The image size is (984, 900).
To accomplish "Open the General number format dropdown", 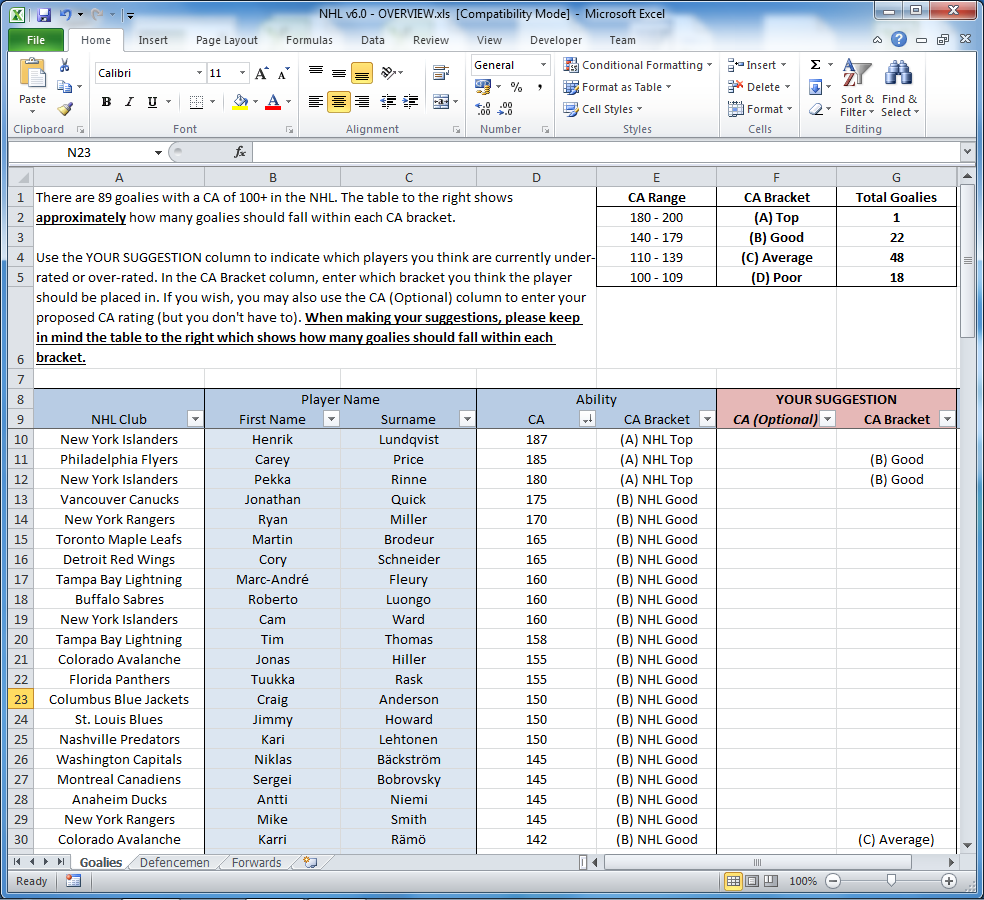I will click(543, 65).
